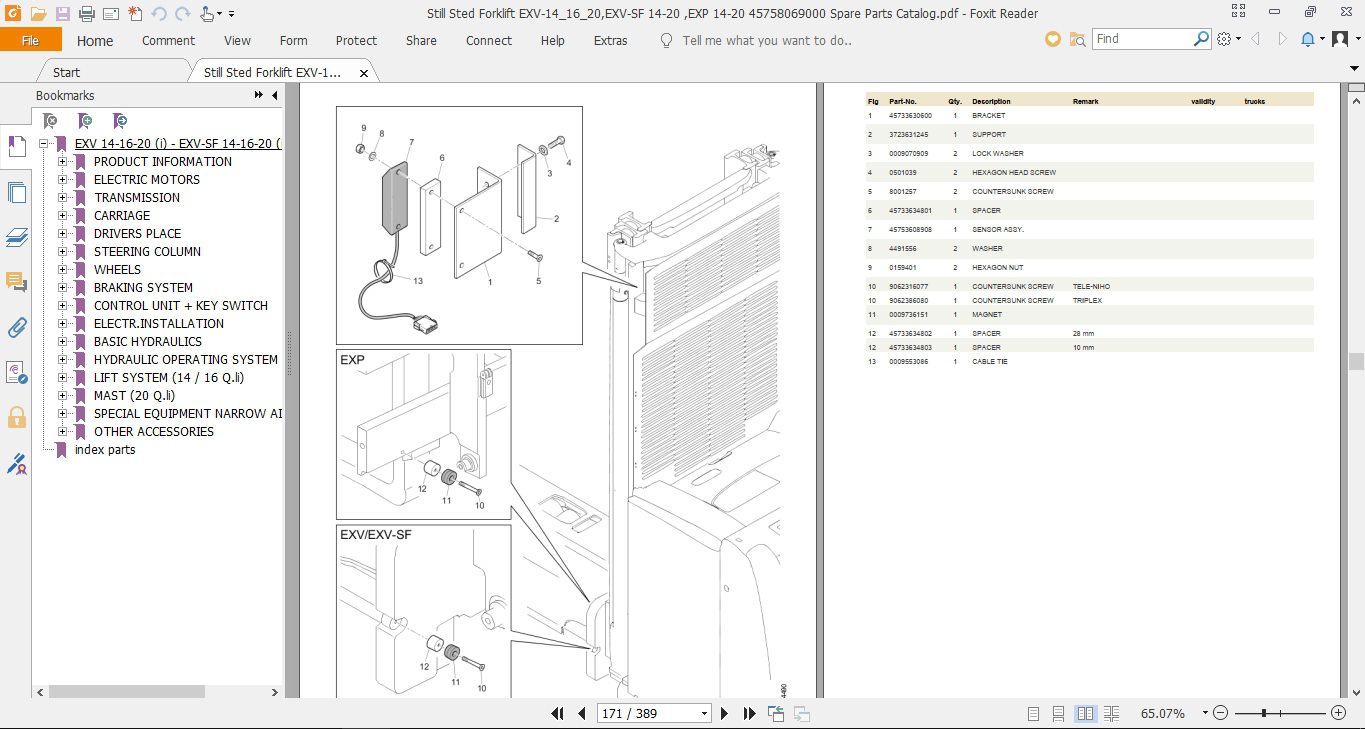Select the index parts bookmark

pyautogui.click(x=105, y=450)
